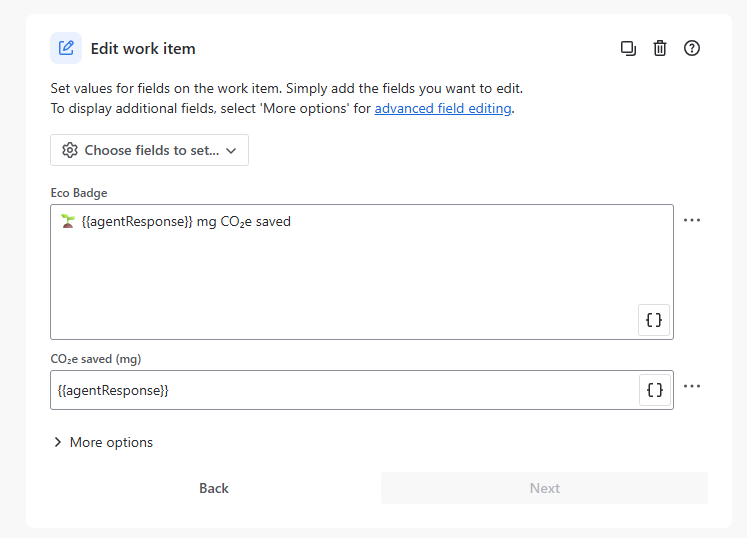Viewport: 747px width, 538px height.
Task: Open the Eco Badge field's ellipsis menu
Action: click(x=692, y=220)
